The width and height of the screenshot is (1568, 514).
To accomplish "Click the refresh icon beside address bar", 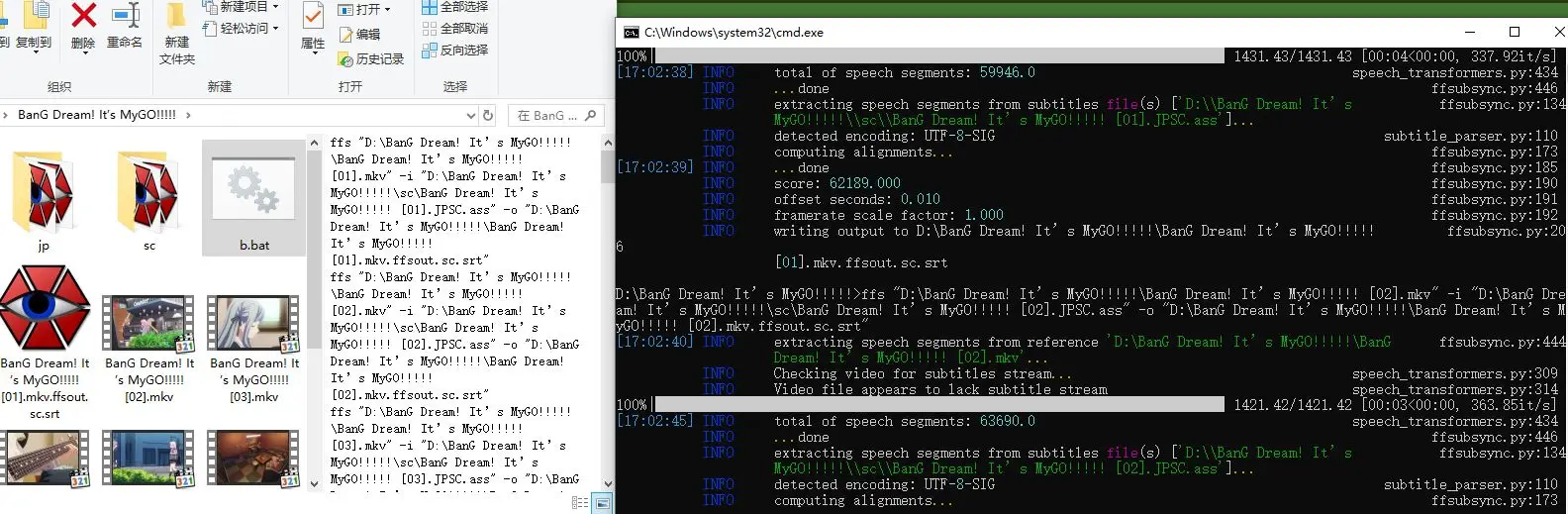I will click(x=487, y=115).
